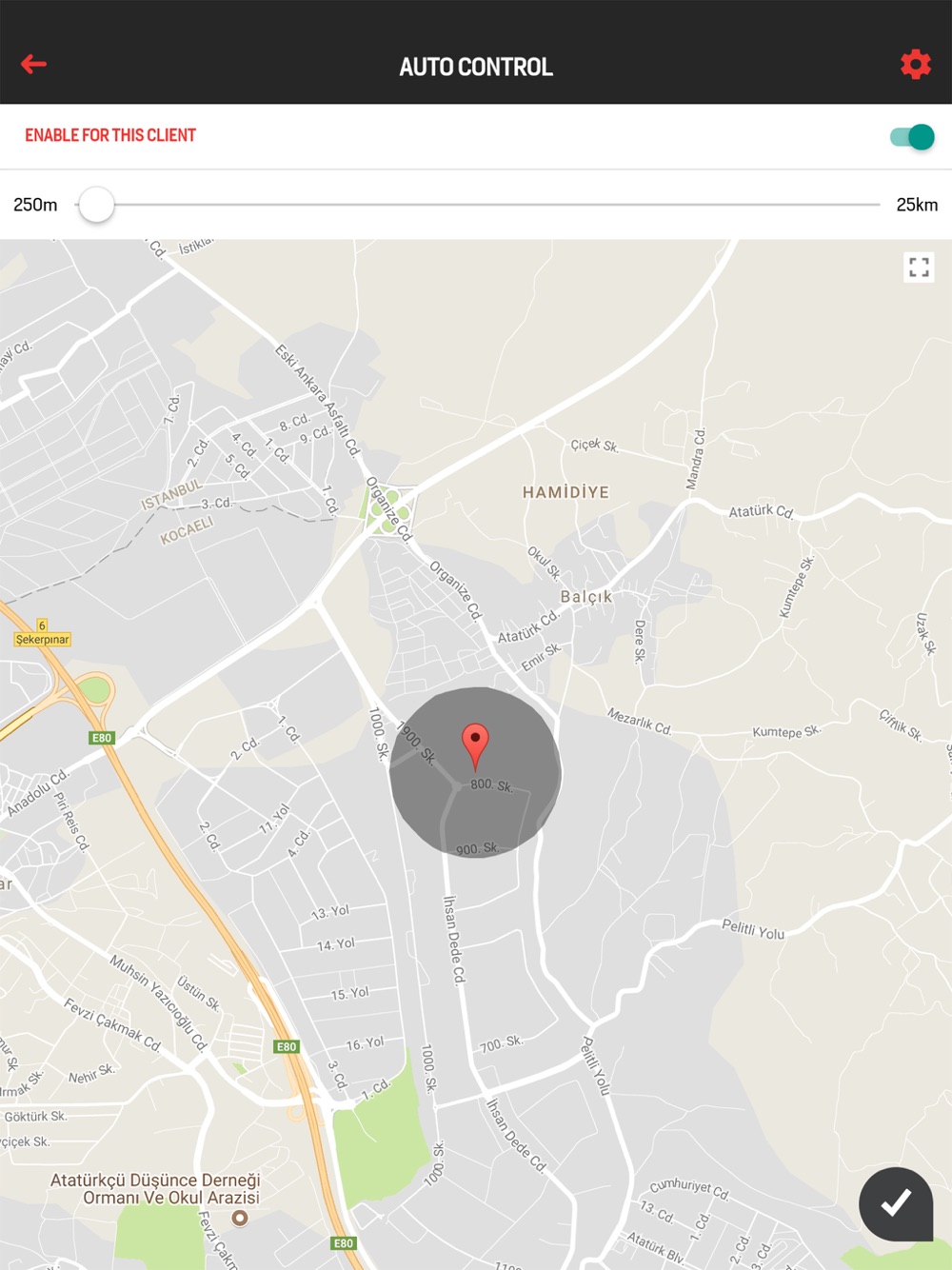Image resolution: width=952 pixels, height=1270 pixels.
Task: Click the HAMİDİYE district label
Action: [x=565, y=492]
